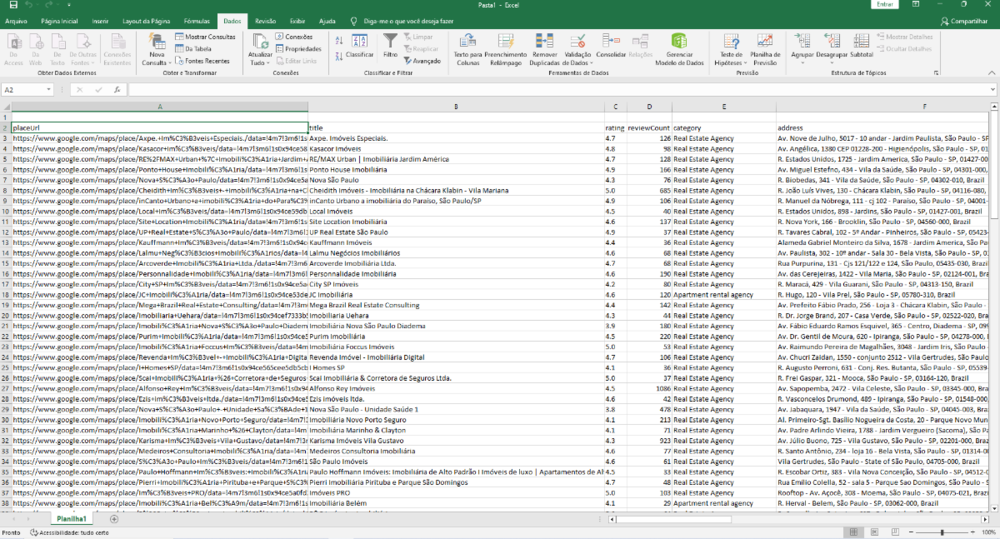The width and height of the screenshot is (1000, 539).
Task: Click Acessibilidade: tudo certo status
Action: (x=70, y=533)
